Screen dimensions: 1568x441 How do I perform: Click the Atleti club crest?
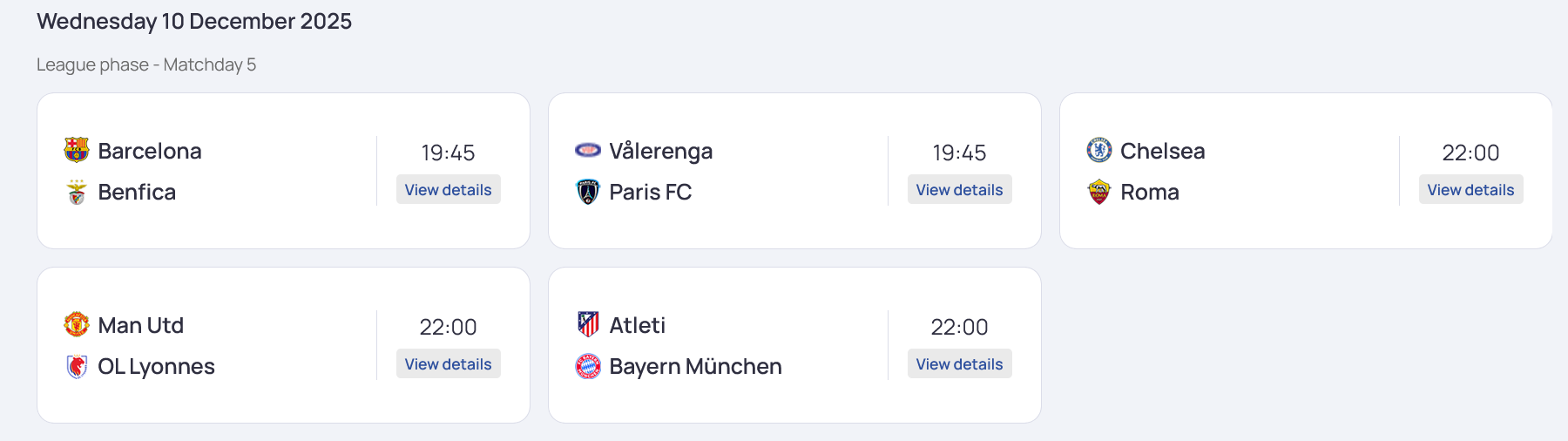click(x=588, y=324)
